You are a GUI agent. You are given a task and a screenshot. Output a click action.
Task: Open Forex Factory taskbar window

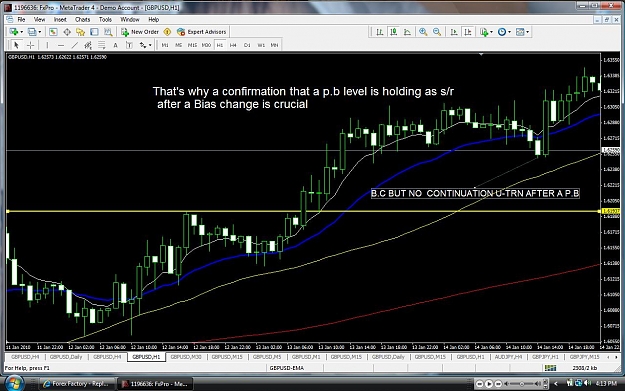tap(77, 384)
